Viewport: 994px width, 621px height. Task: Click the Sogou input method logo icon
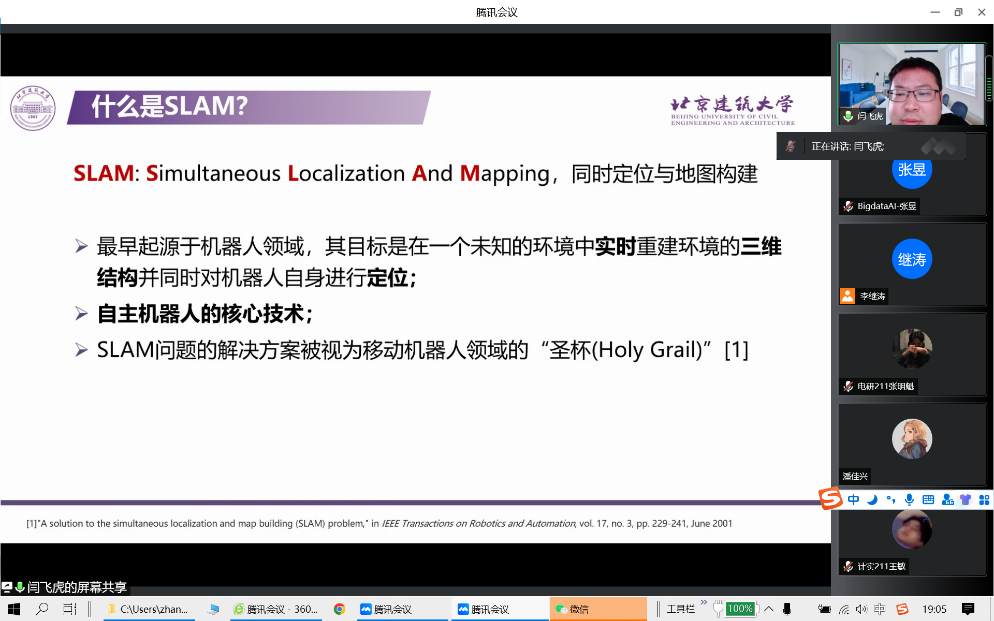830,498
